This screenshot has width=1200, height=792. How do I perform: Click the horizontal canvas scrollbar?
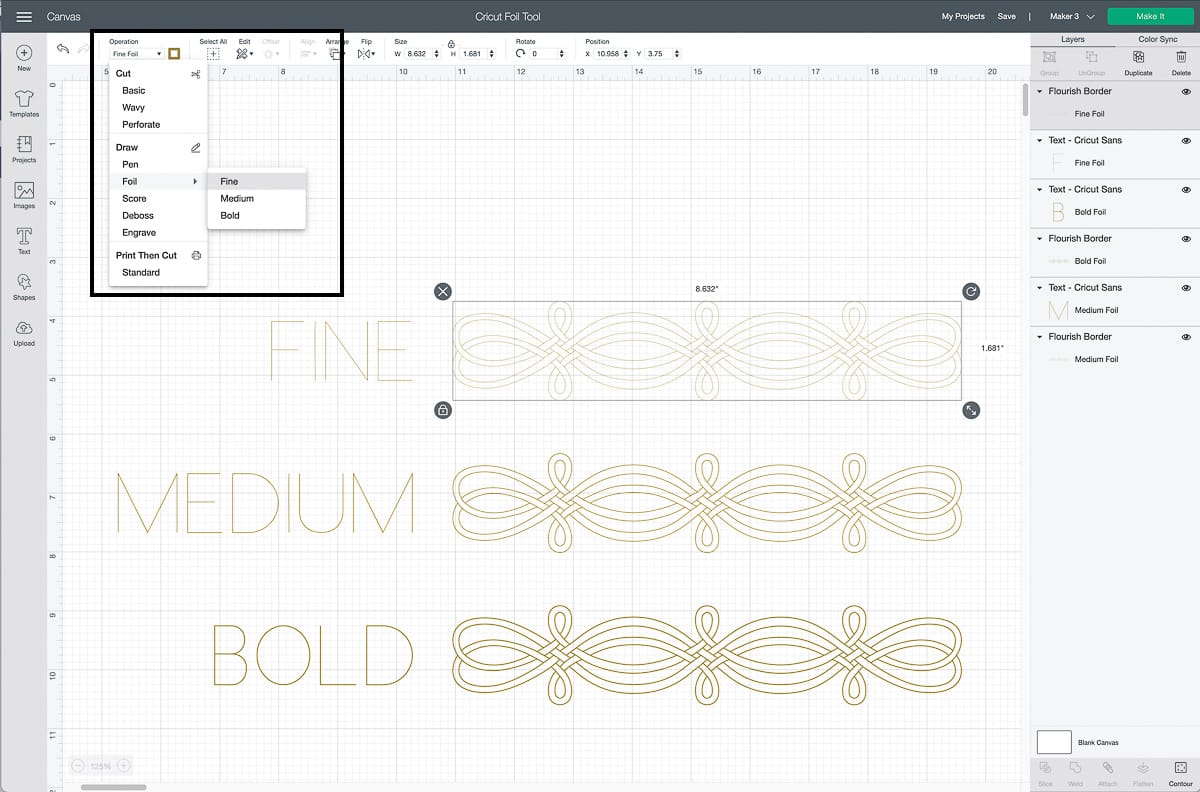[113, 787]
